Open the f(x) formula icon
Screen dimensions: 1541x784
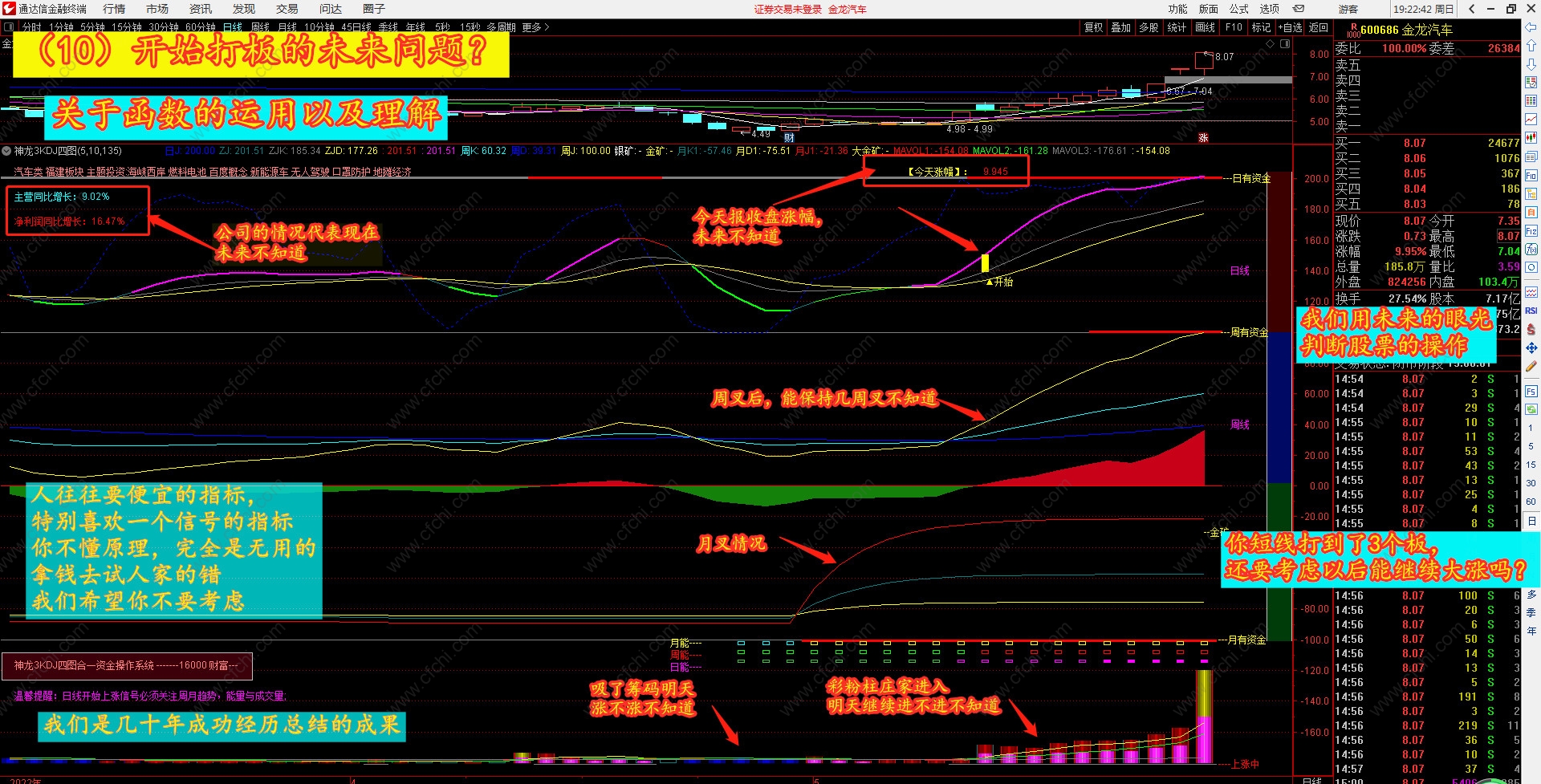pos(1531,249)
